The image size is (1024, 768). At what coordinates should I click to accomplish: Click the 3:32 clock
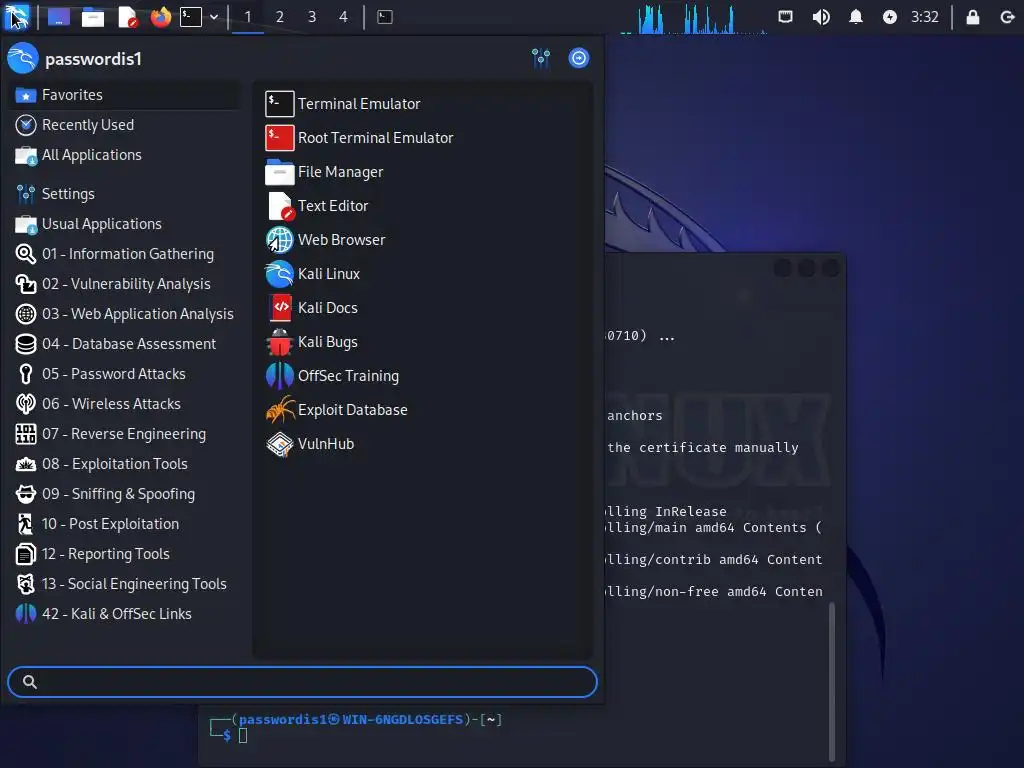point(925,17)
